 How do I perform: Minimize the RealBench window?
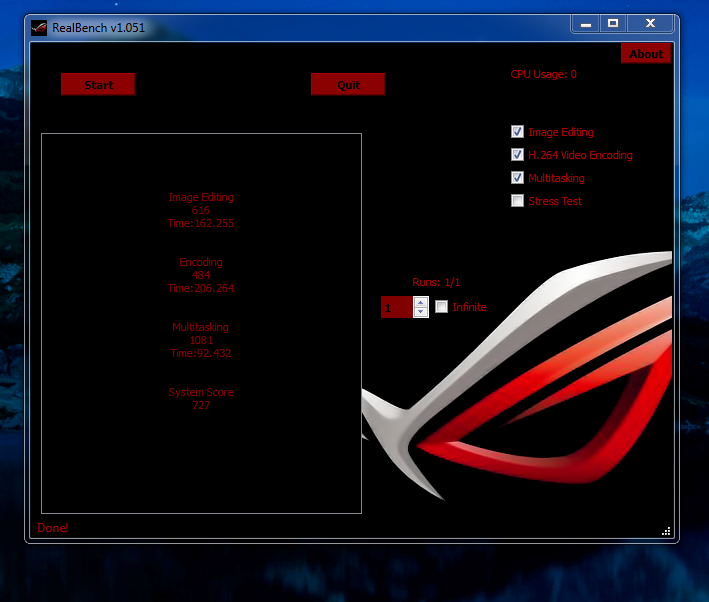click(x=586, y=24)
